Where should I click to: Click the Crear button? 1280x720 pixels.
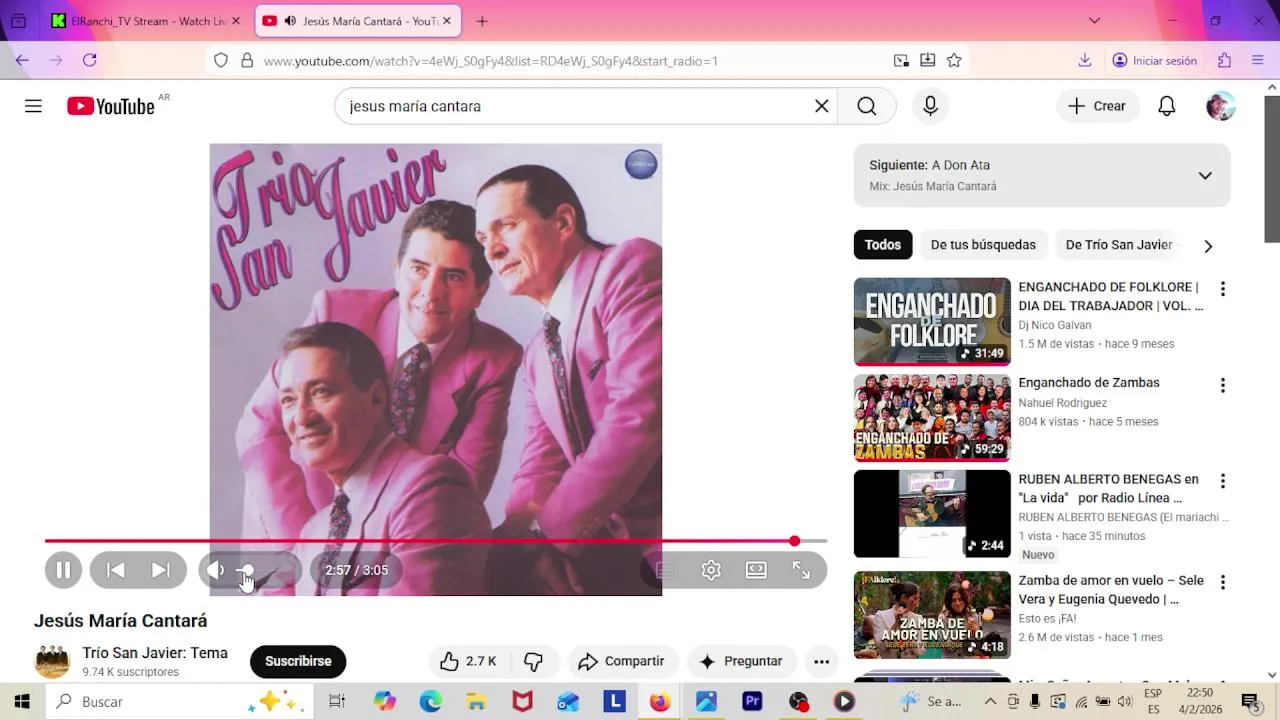[1097, 106]
